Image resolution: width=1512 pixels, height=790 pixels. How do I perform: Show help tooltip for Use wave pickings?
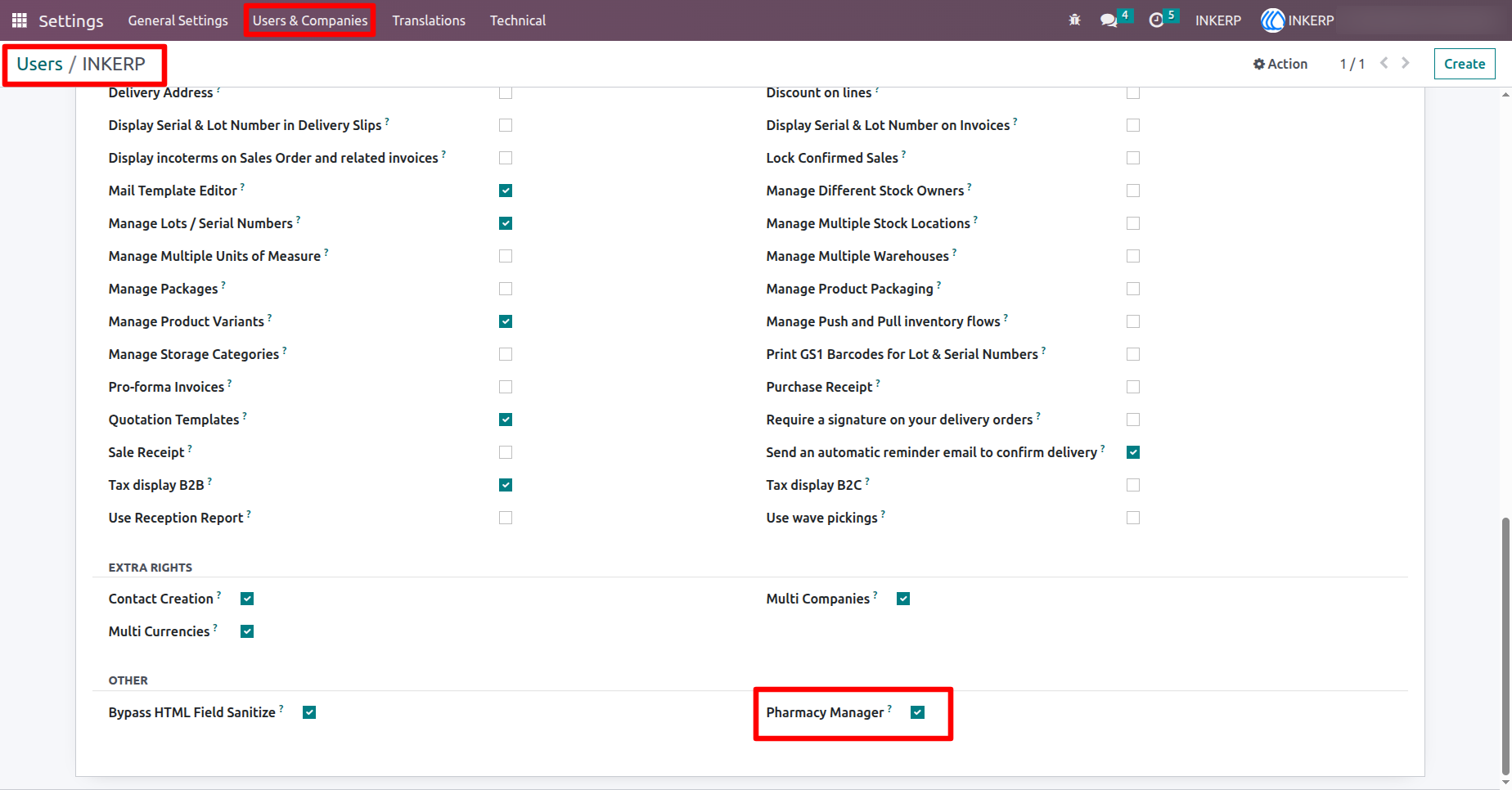(x=884, y=514)
